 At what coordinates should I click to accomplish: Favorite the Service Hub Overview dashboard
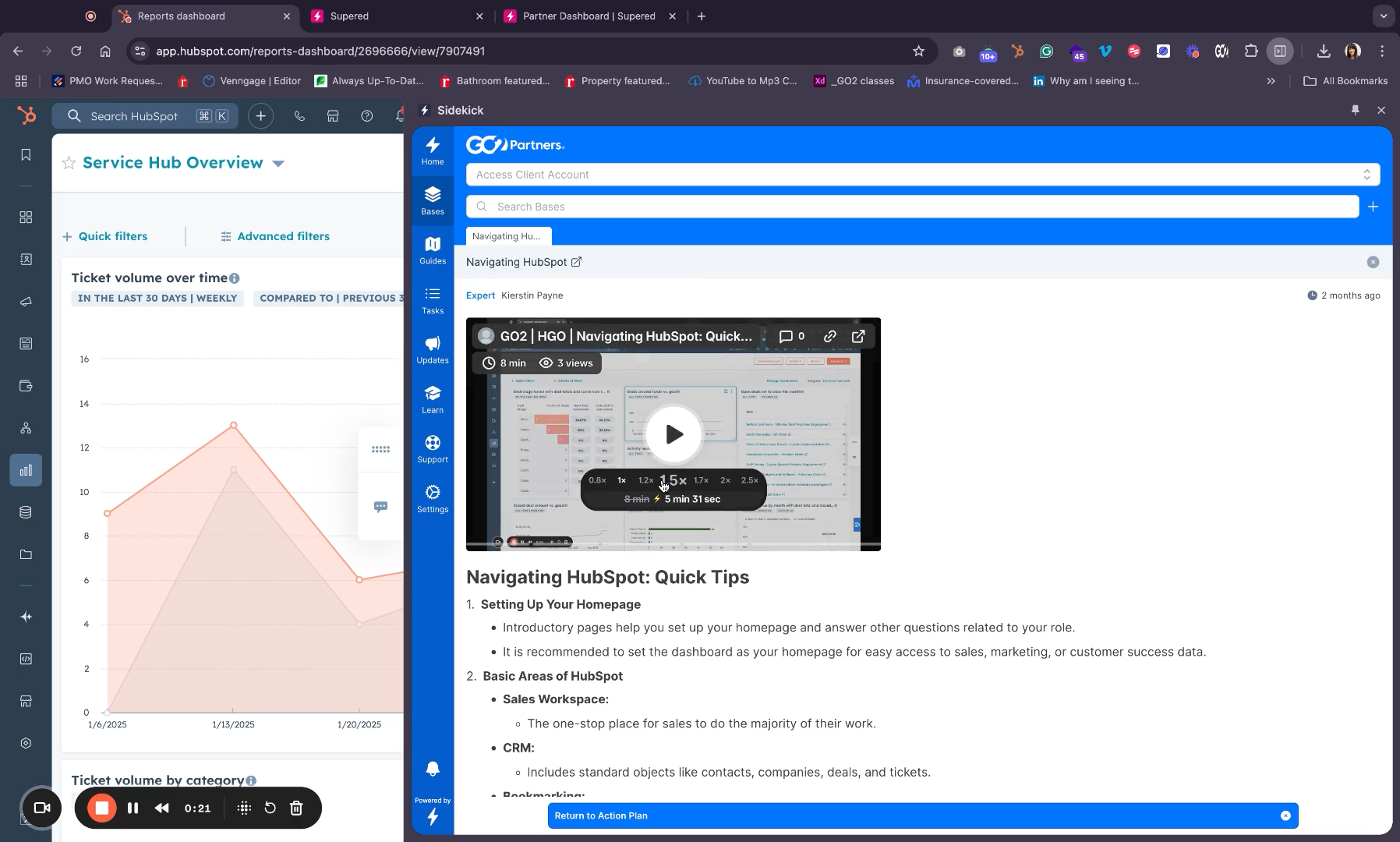coord(69,163)
